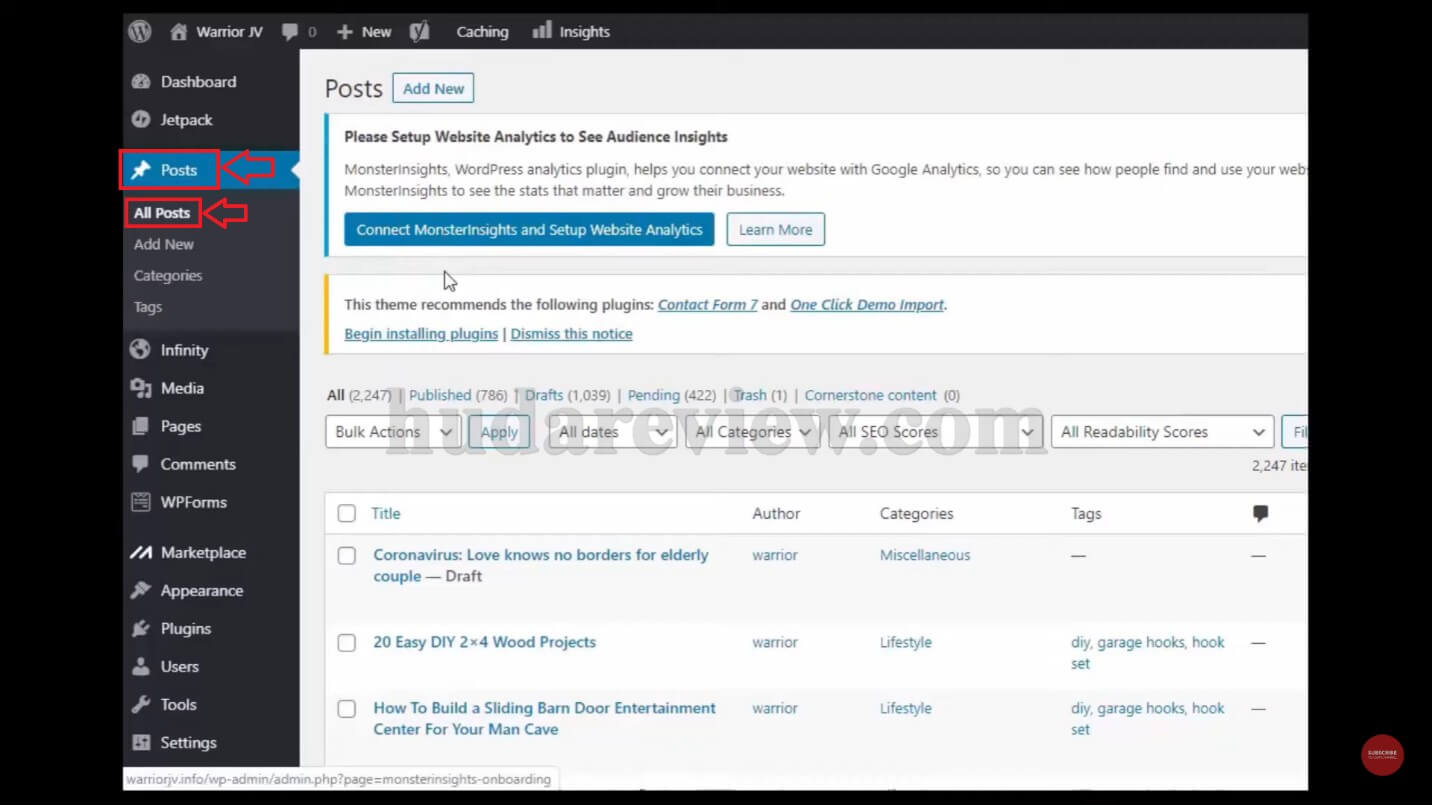This screenshot has width=1432, height=805.
Task: Sort by the comments column bubble icon
Action: point(1260,513)
